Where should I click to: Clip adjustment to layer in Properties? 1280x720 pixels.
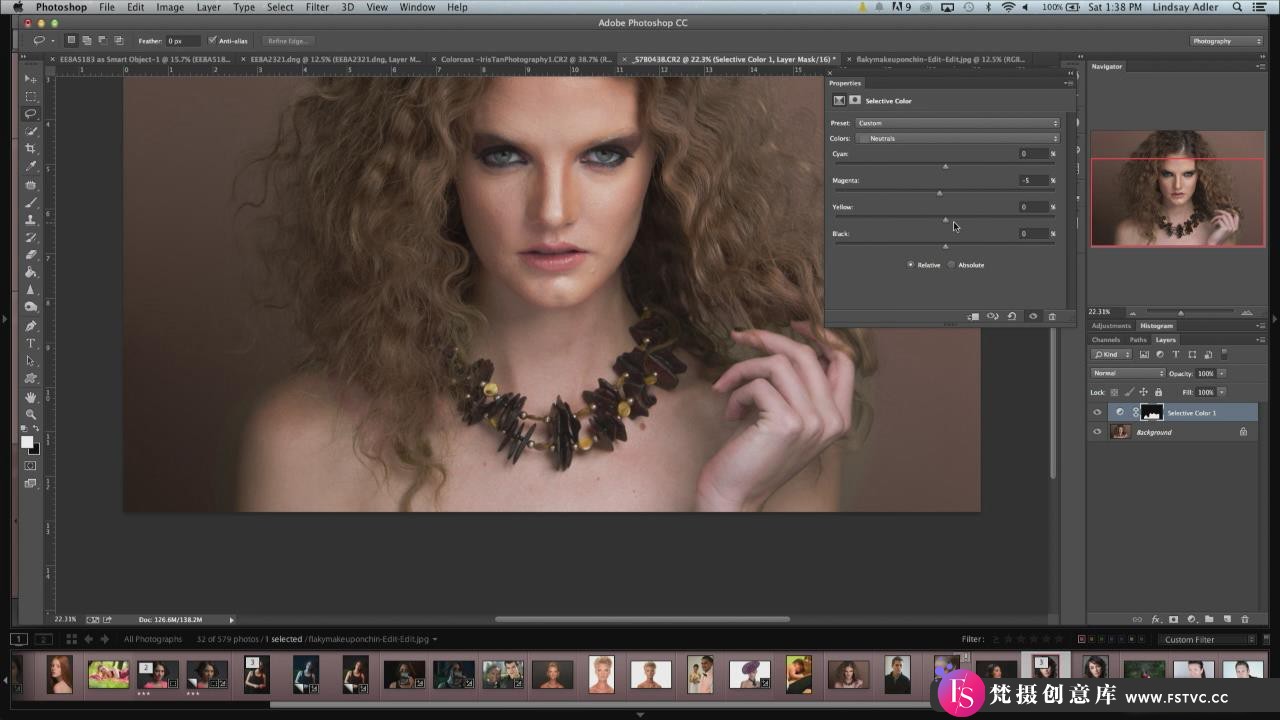pyautogui.click(x=973, y=316)
